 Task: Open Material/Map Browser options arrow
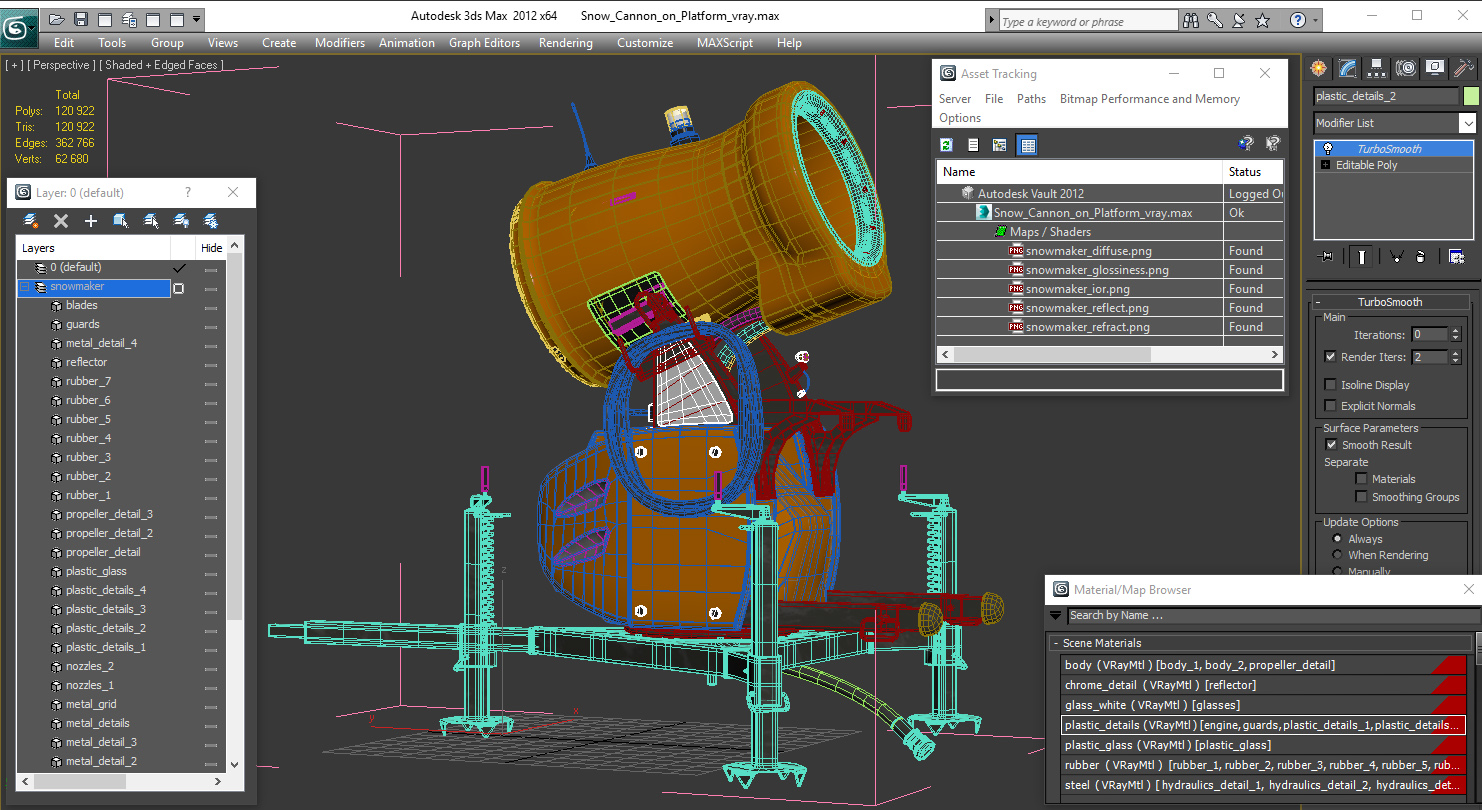(1056, 616)
